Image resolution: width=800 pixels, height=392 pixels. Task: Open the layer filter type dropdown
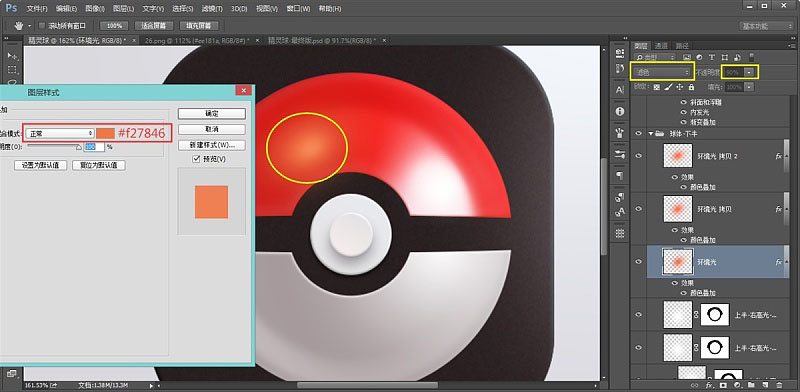(656, 57)
